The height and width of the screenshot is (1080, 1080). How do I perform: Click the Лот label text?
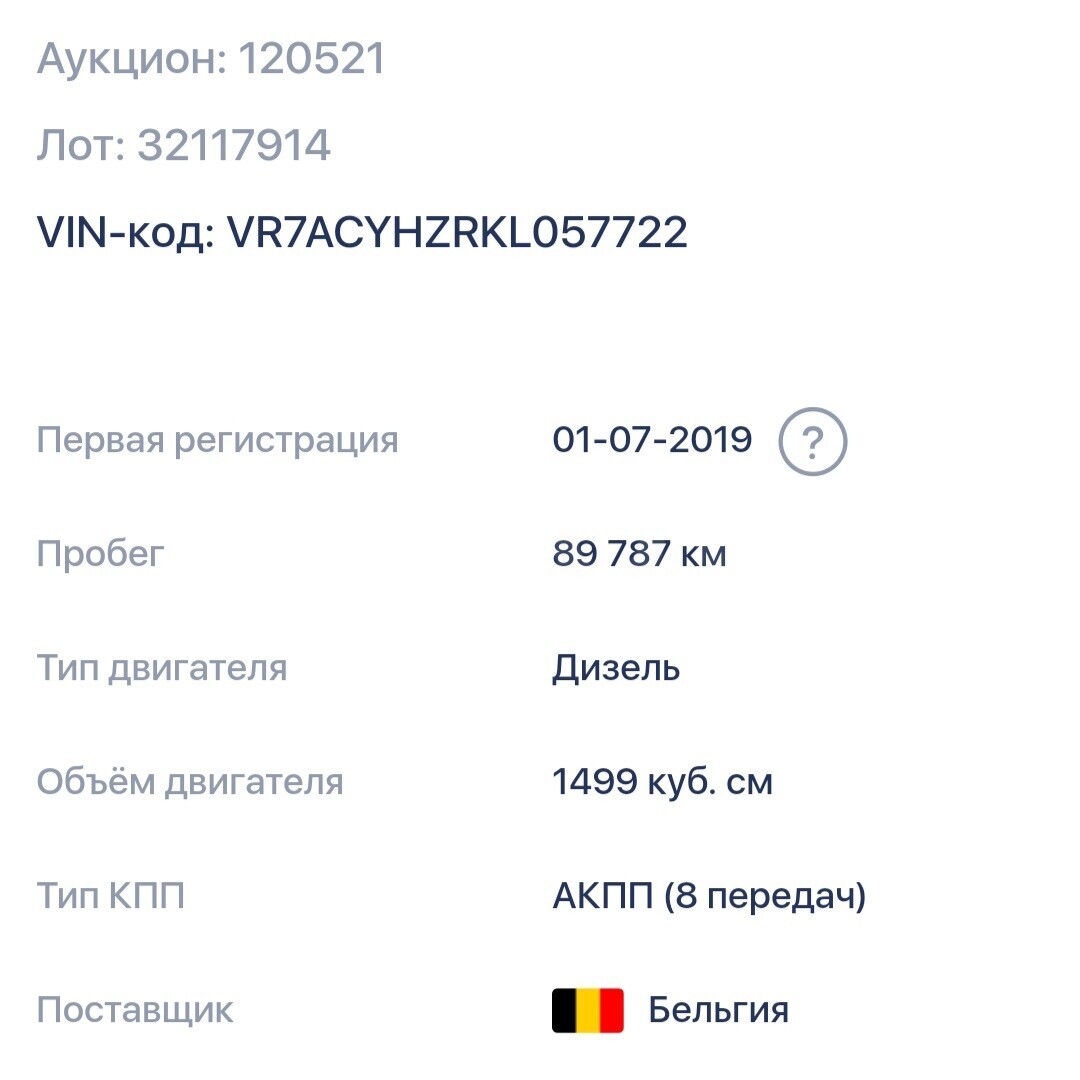81,146
